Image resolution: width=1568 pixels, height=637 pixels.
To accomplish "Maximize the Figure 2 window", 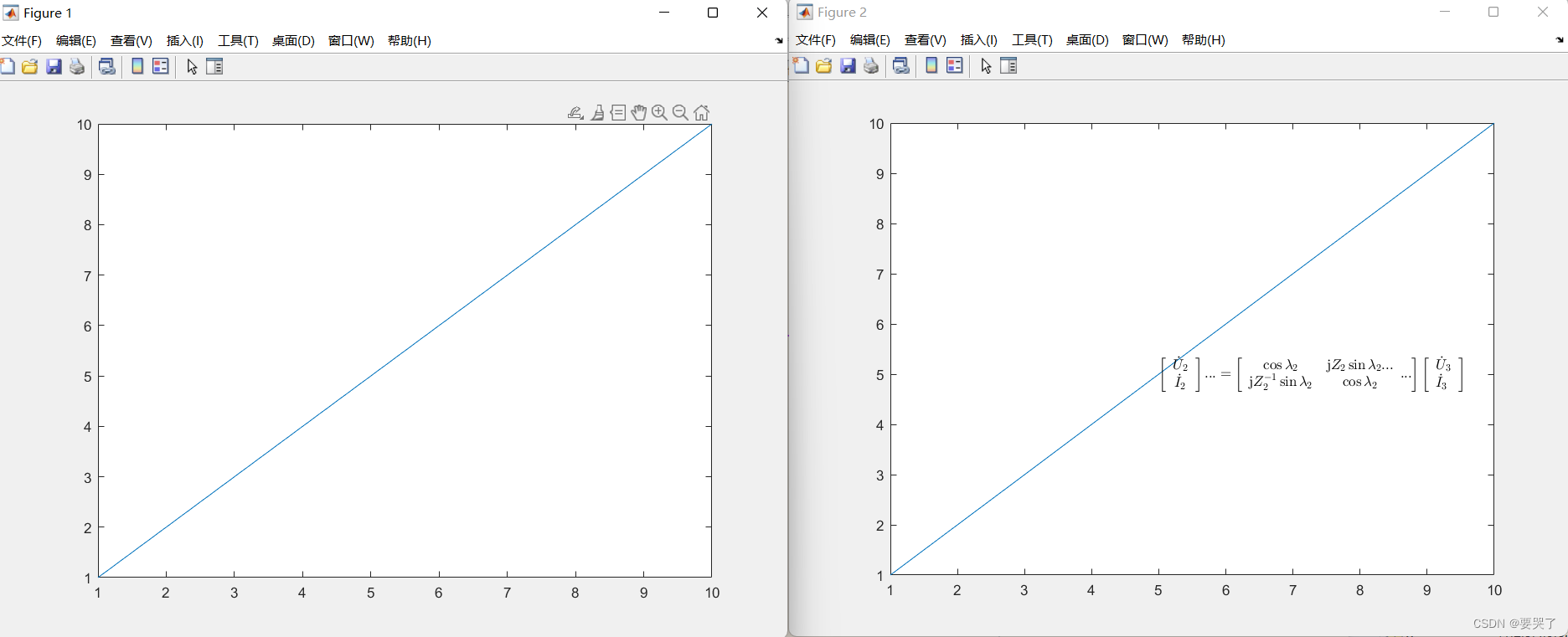I will [x=1493, y=12].
